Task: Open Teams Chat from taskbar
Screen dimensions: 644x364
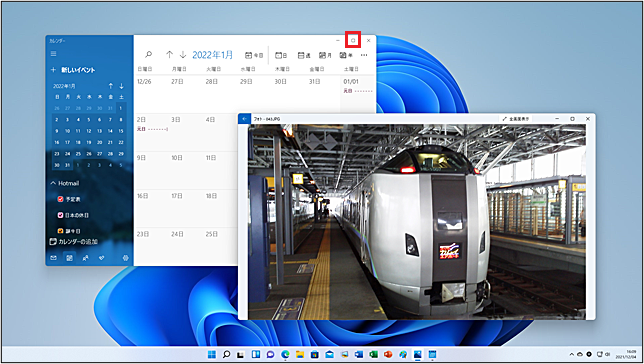Action: [x=270, y=354]
